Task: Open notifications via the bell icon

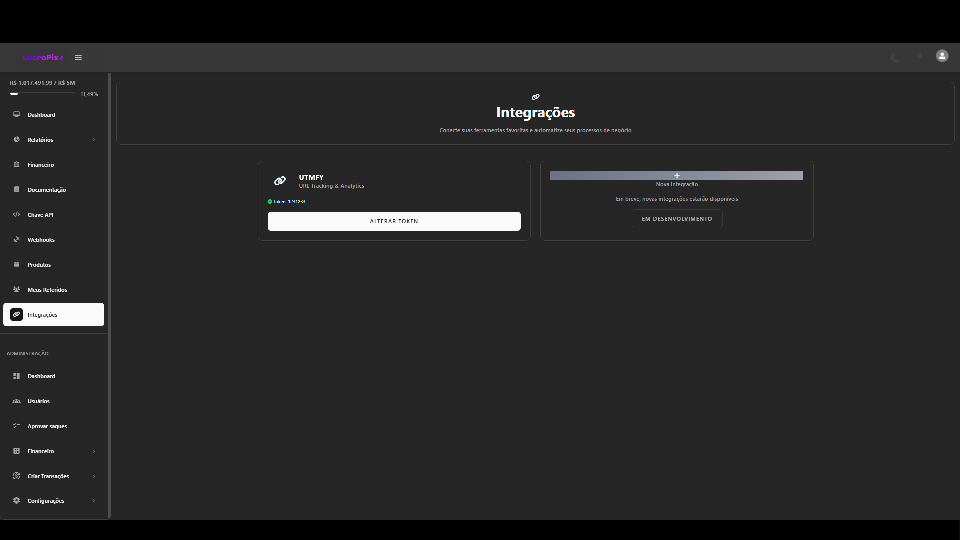Action: [919, 57]
